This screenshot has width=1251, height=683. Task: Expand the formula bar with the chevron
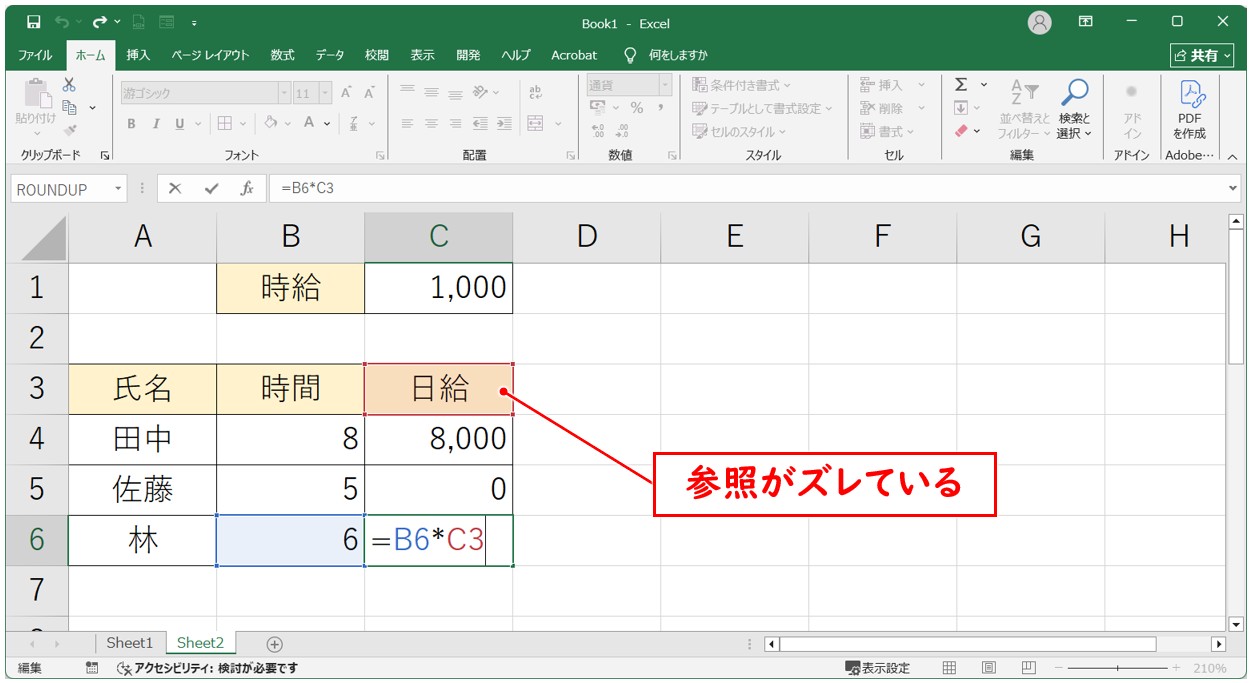click(x=1232, y=189)
